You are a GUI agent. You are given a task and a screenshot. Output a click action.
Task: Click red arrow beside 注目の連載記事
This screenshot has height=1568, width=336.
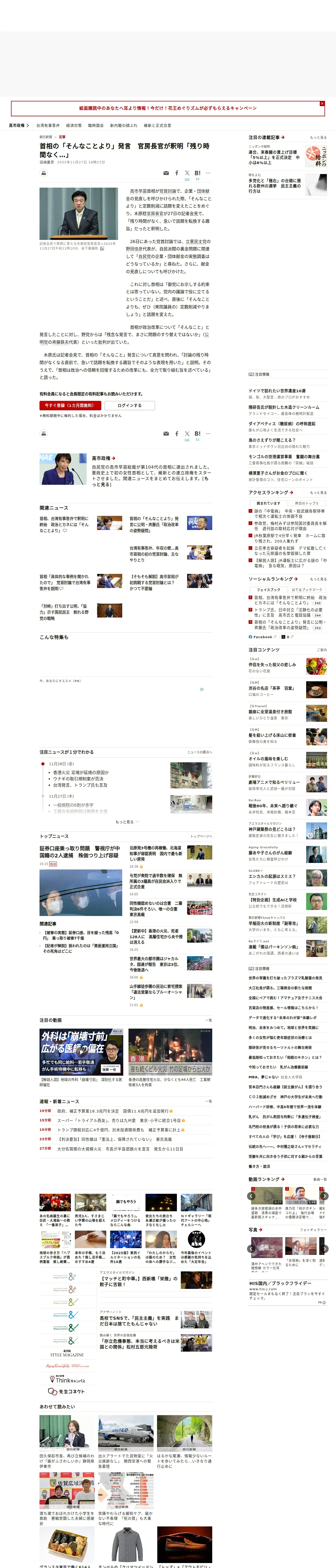(283, 137)
